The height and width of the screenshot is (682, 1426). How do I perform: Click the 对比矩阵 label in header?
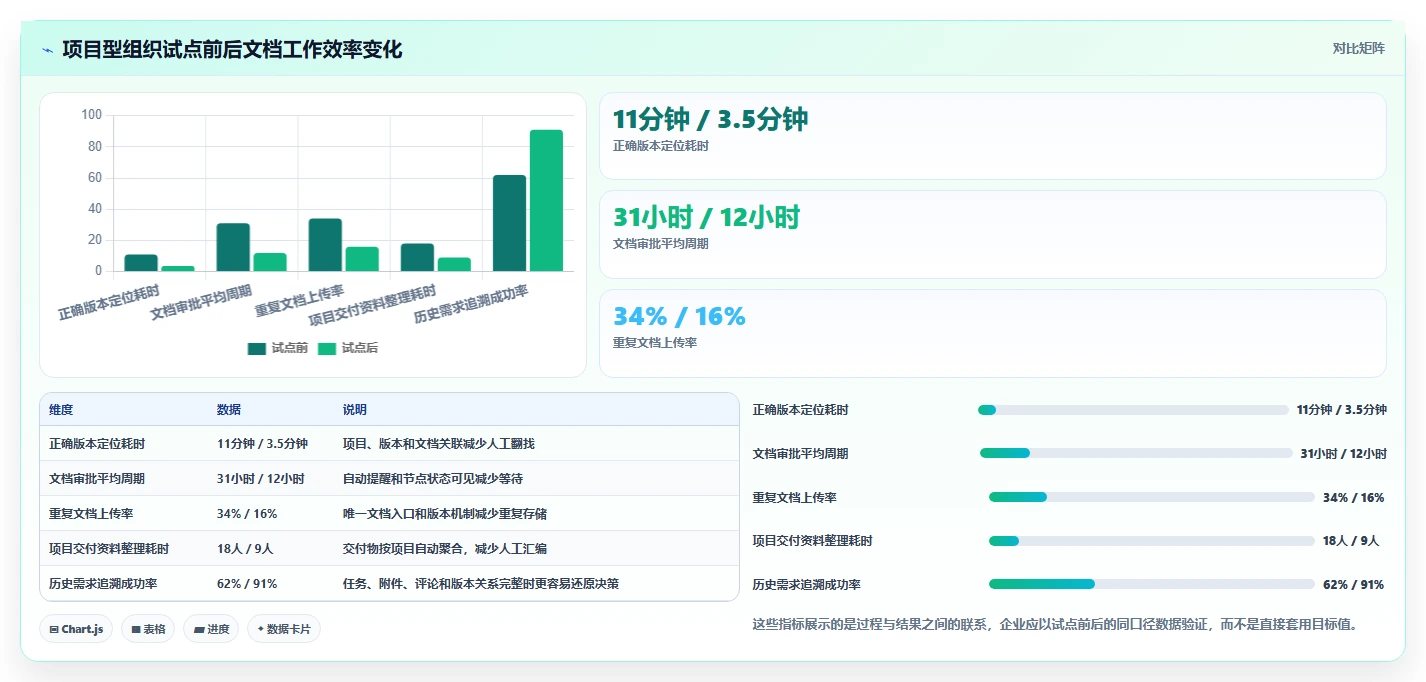click(x=1359, y=48)
